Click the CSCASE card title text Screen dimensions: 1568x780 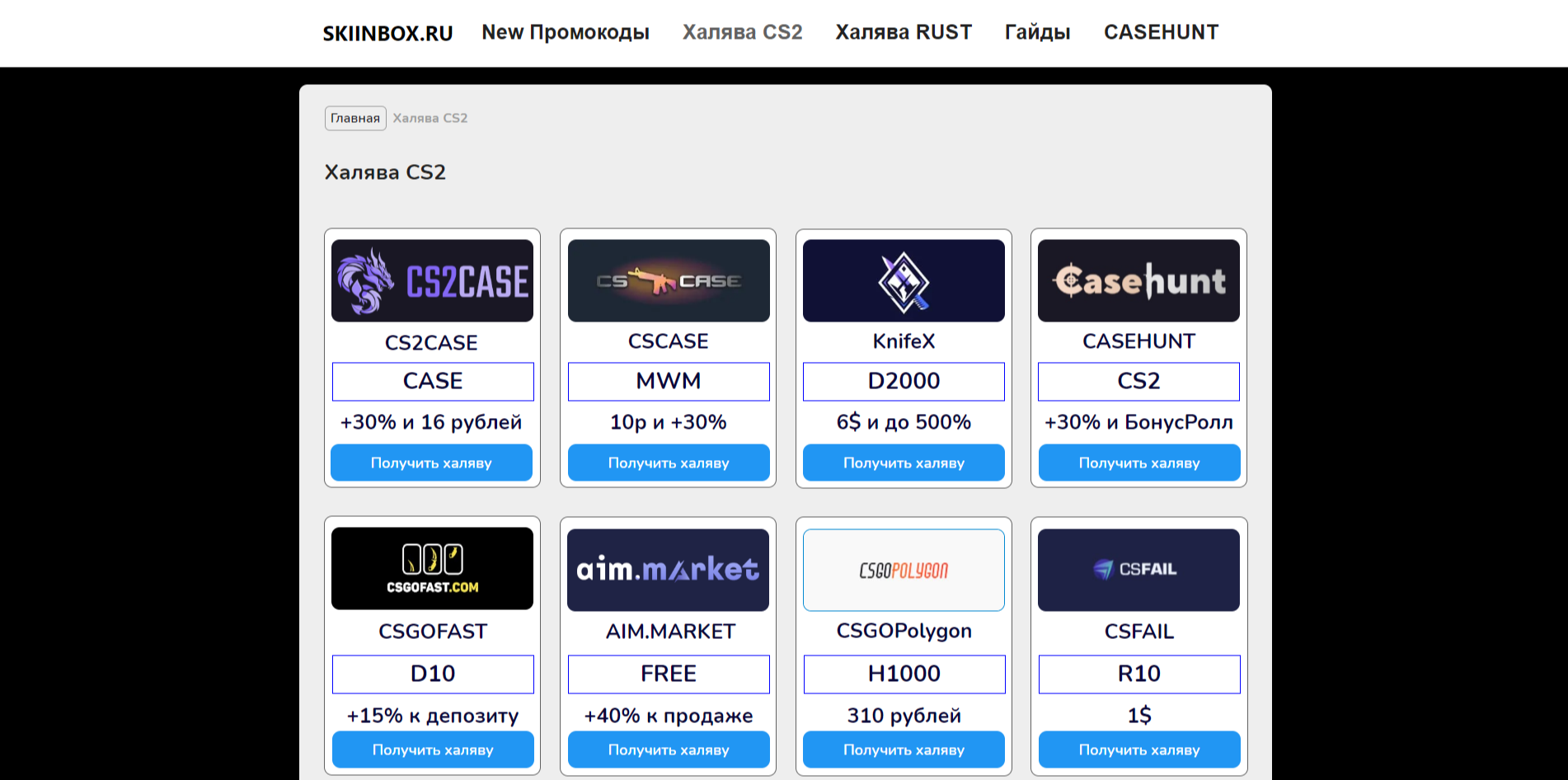coord(669,341)
